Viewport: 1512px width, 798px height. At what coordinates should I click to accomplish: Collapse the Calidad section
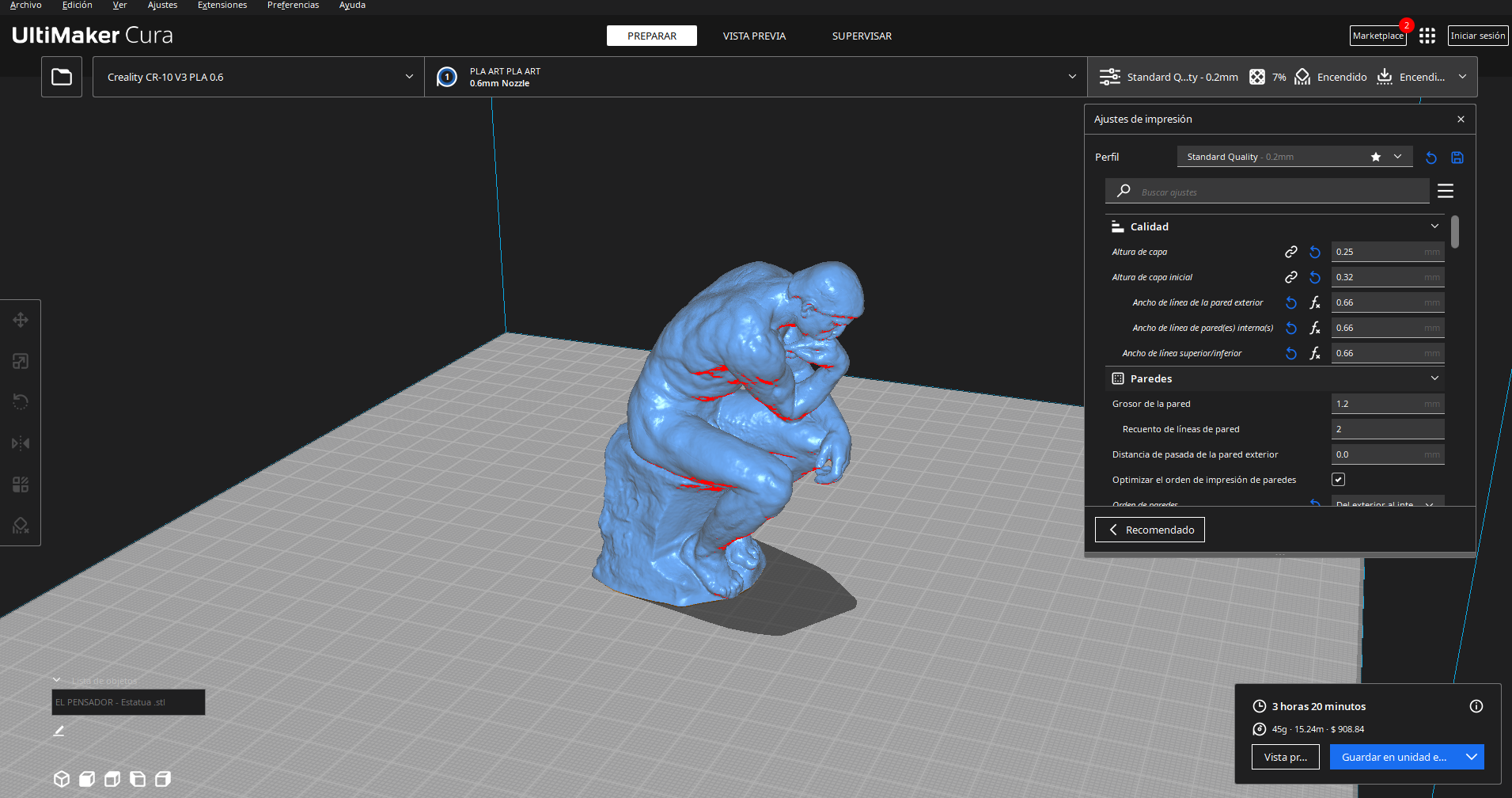(1434, 226)
